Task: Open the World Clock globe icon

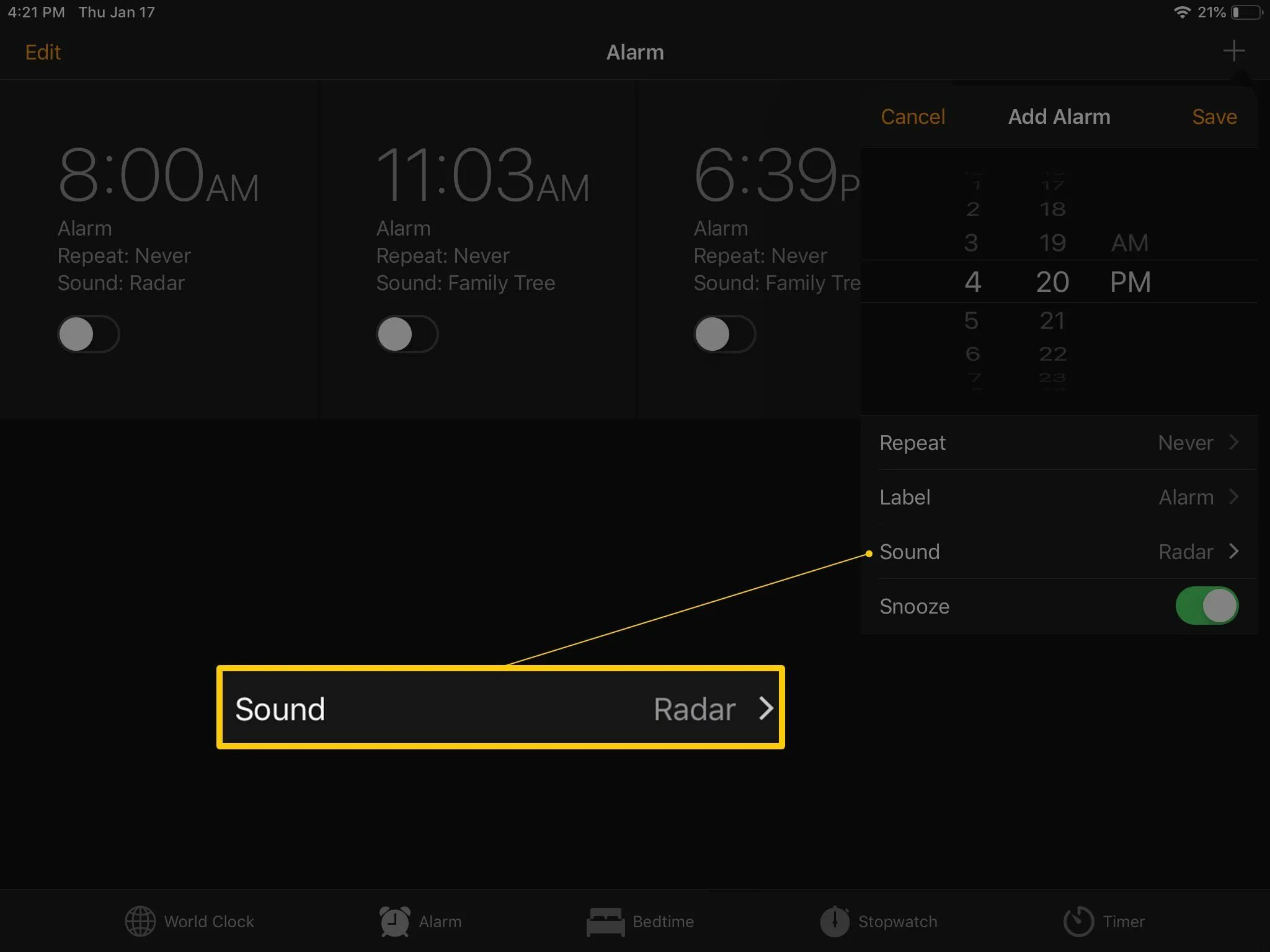Action: [140, 921]
